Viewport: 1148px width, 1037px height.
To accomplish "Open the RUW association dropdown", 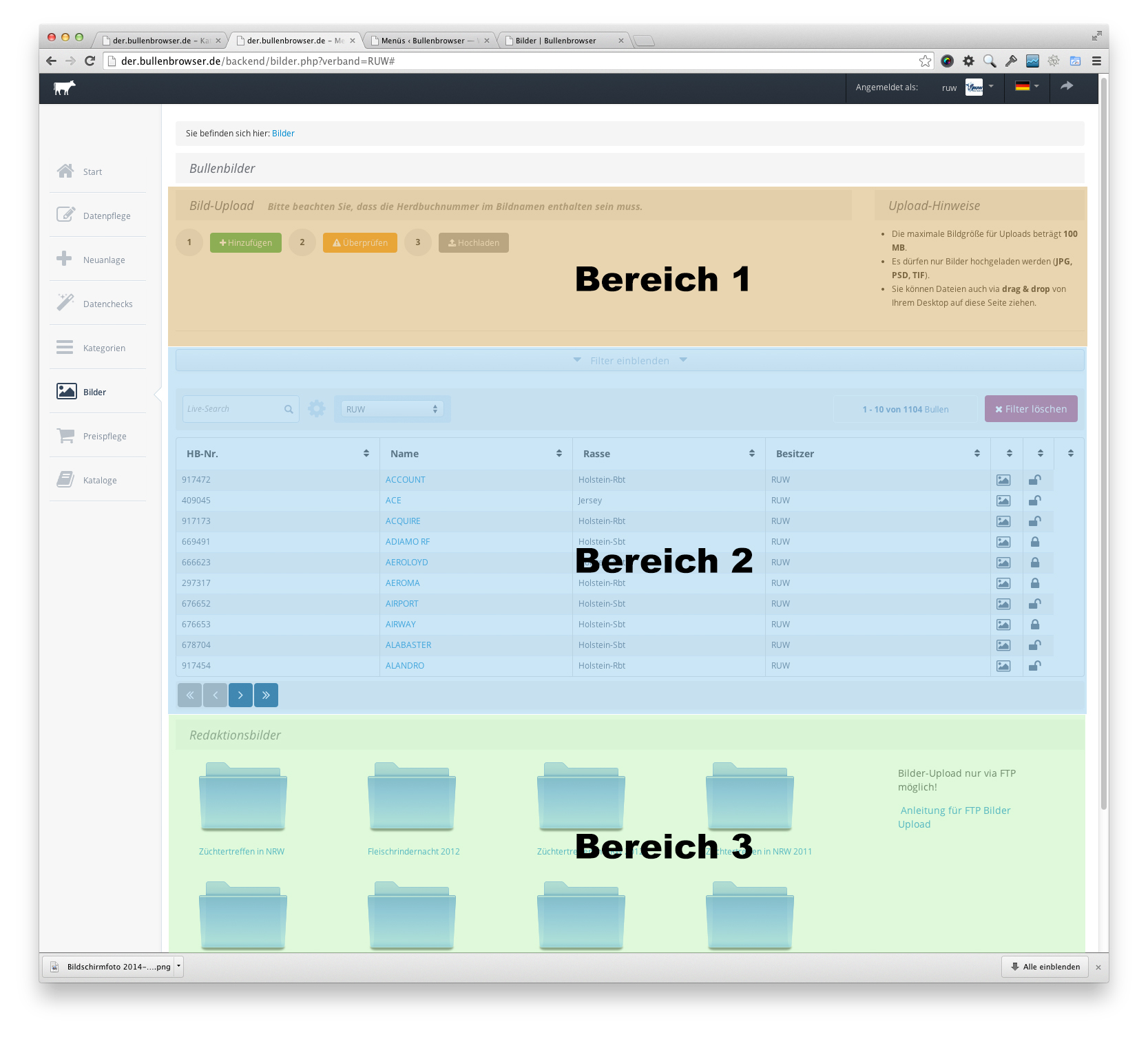I will pyautogui.click(x=392, y=409).
